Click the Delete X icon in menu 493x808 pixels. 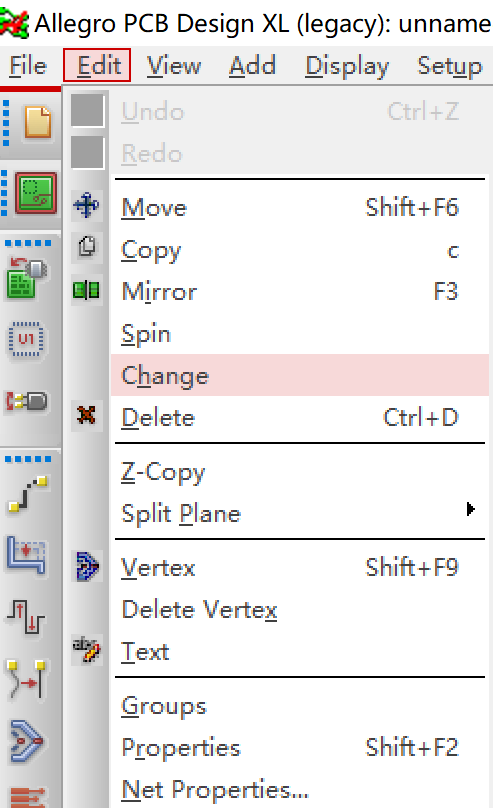(x=86, y=415)
